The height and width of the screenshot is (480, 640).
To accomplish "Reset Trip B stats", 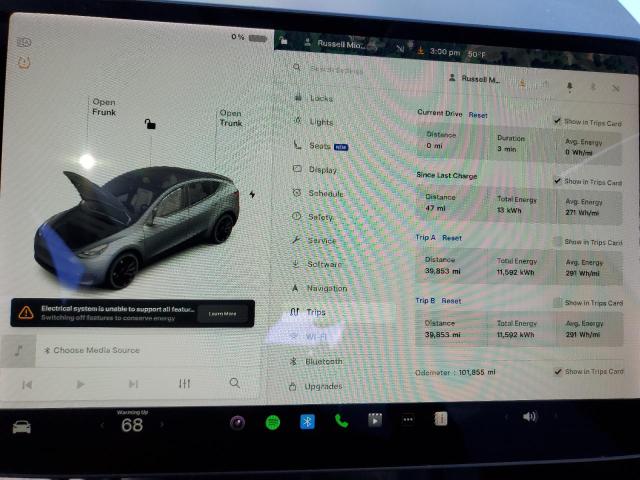I will 451,301.
